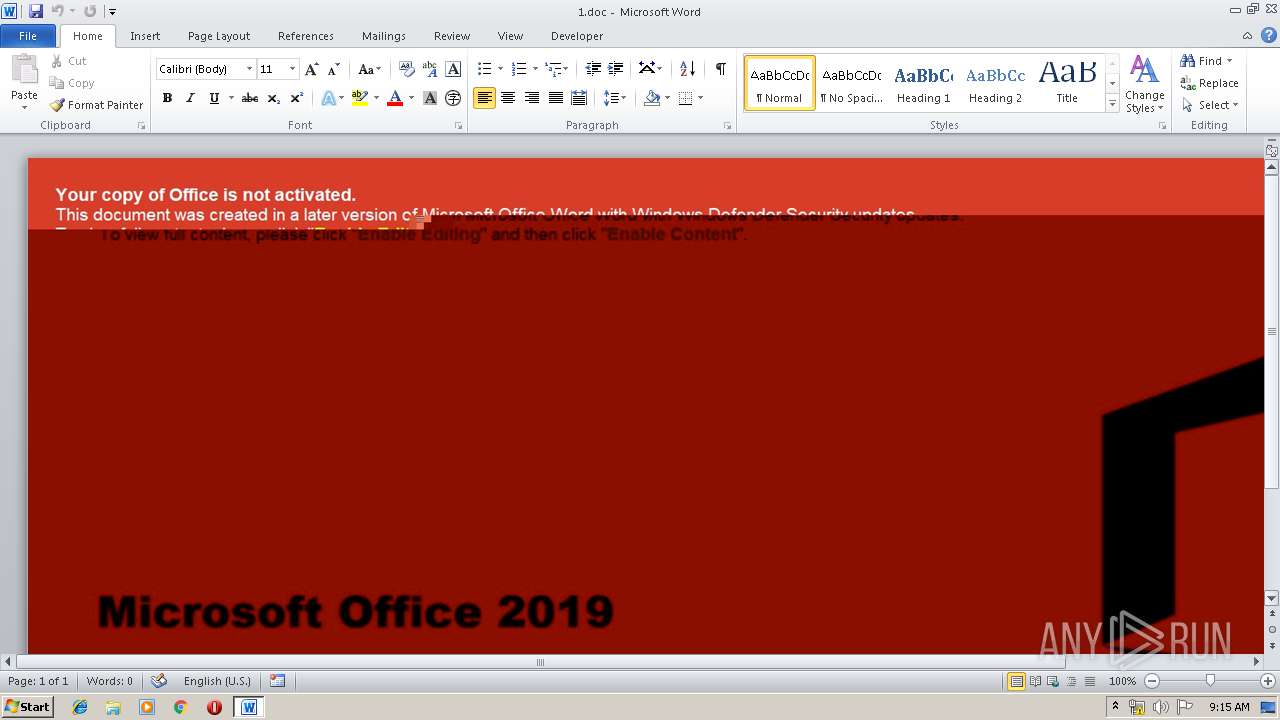Viewport: 1280px width, 720px height.
Task: Click the vertical scrollbar
Action: [1272, 330]
